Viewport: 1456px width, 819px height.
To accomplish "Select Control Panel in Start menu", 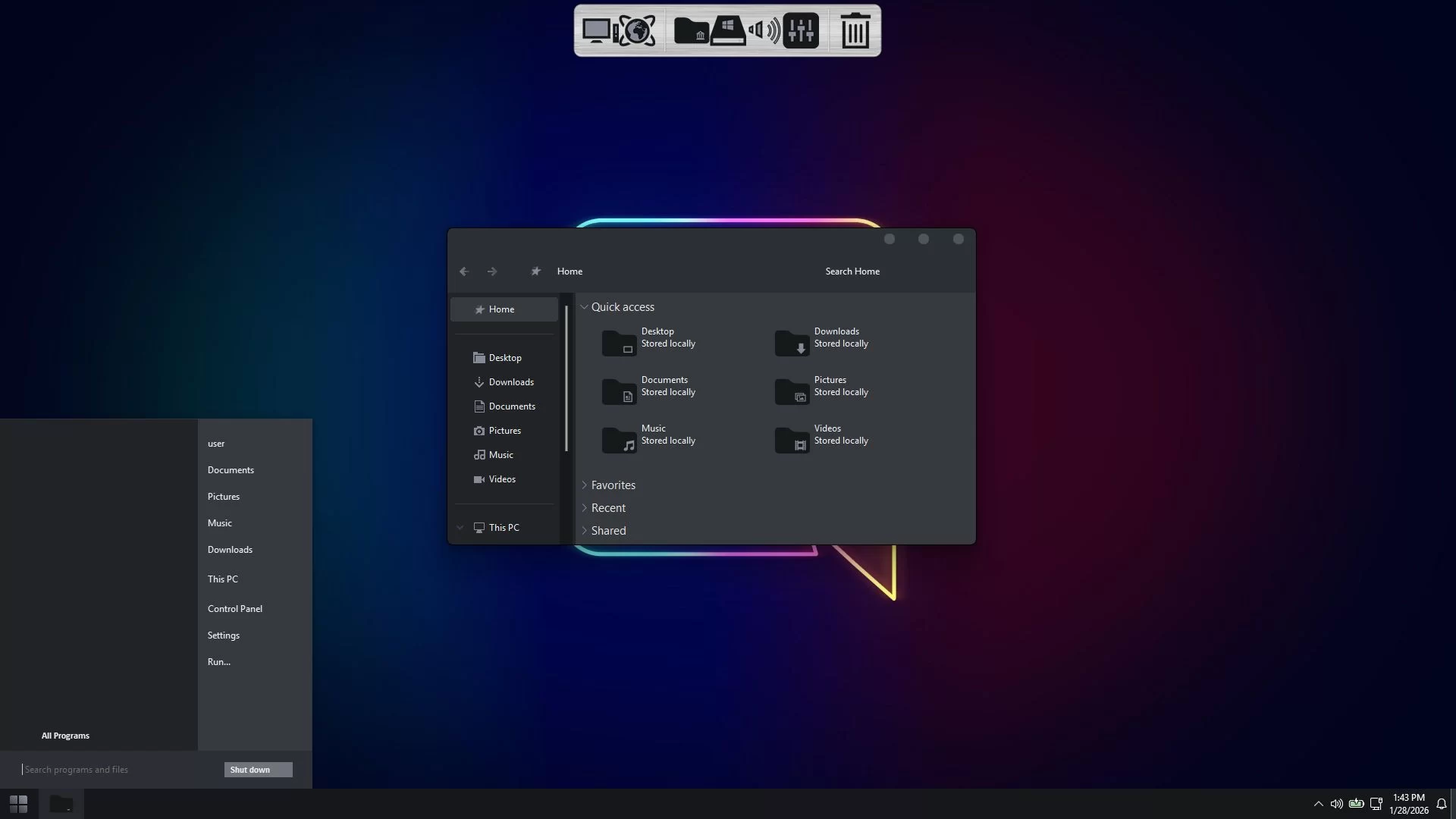I will [235, 609].
